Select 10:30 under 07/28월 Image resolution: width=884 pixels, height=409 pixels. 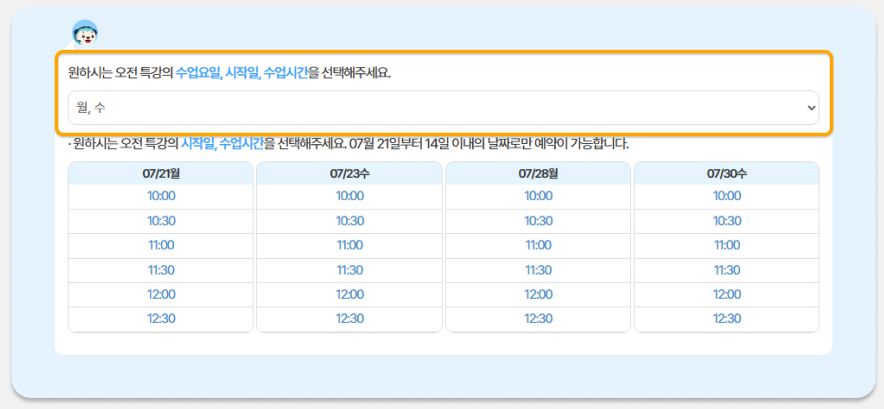click(538, 221)
